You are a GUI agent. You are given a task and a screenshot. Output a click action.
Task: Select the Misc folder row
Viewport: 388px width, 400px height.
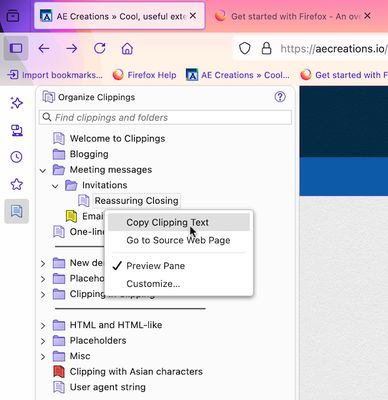tap(80, 356)
